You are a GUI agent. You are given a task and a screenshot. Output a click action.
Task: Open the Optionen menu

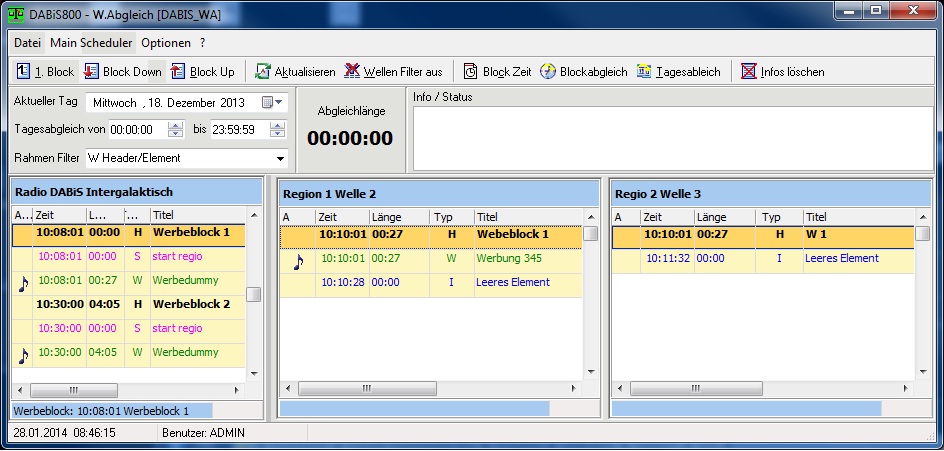165,43
